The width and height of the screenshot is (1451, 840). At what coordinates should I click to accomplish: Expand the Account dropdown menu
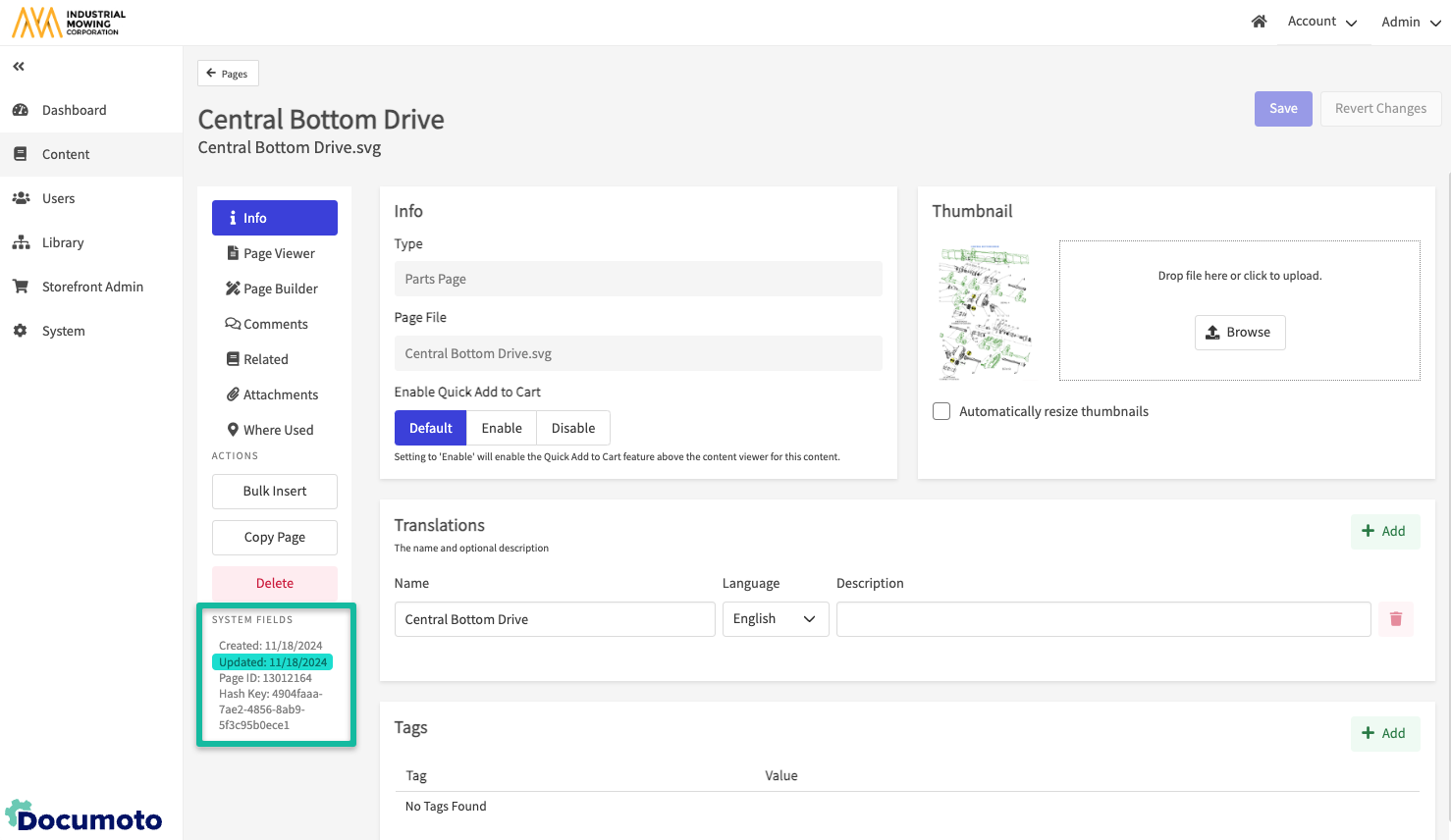pyautogui.click(x=1321, y=22)
